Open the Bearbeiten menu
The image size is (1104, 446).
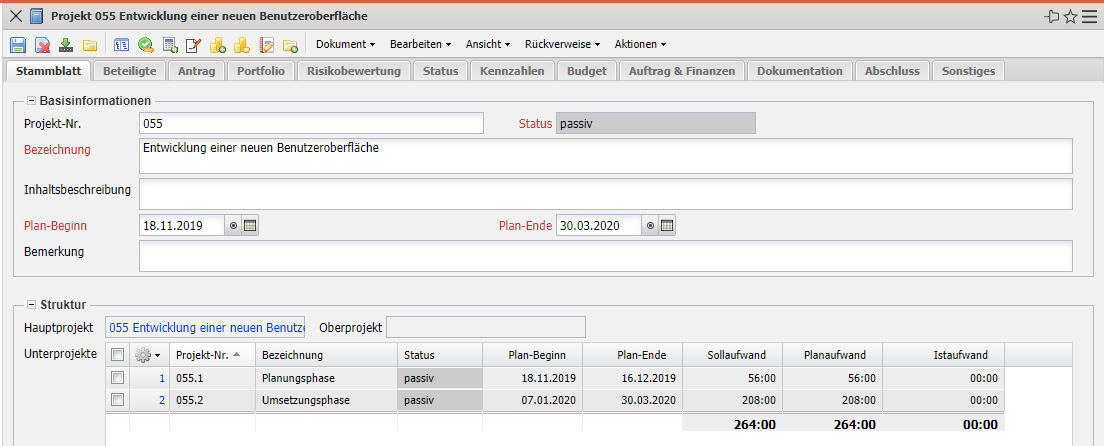pyautogui.click(x=420, y=44)
